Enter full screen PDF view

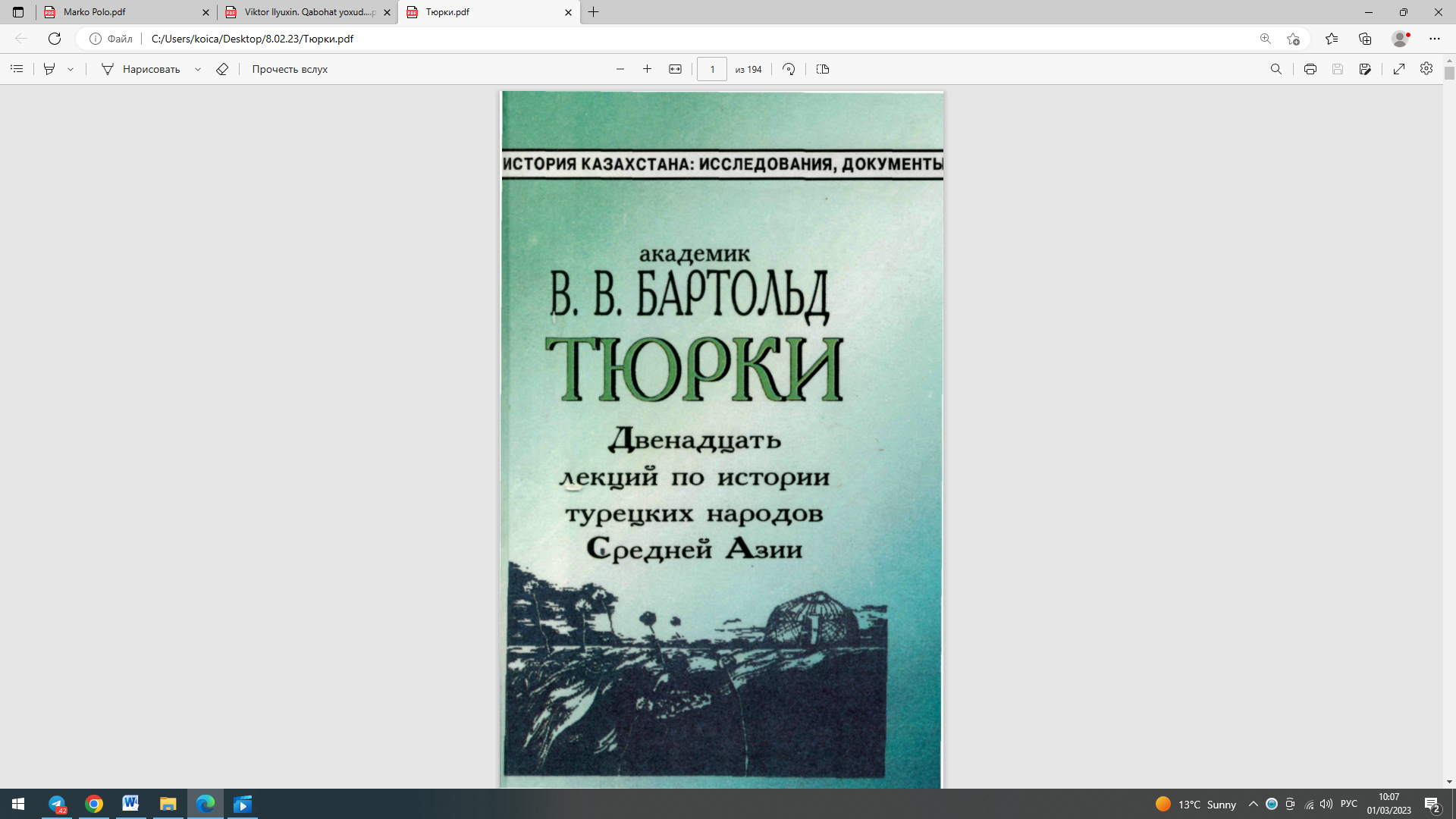(x=1399, y=69)
